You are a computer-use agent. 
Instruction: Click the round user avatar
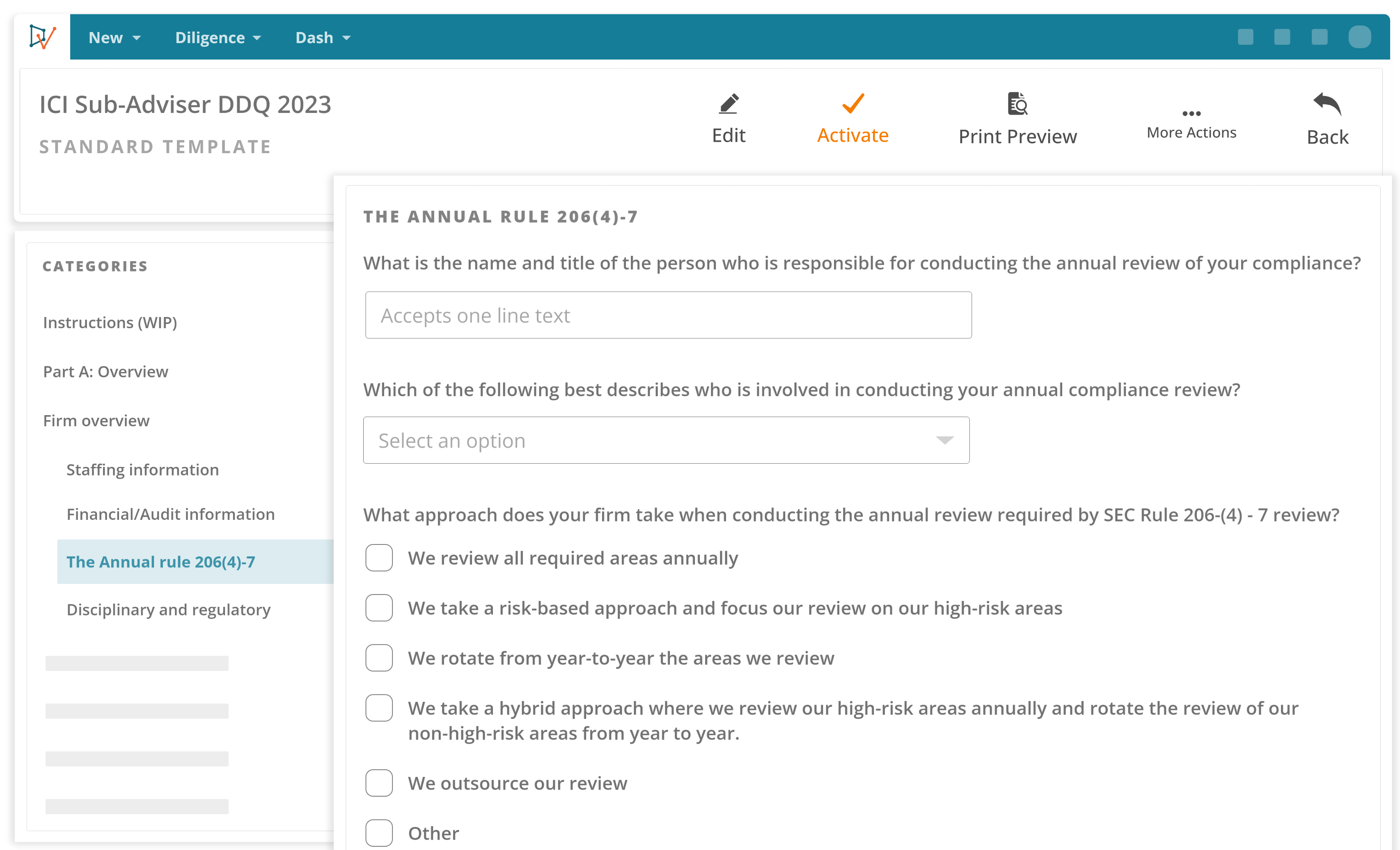coord(1359,37)
